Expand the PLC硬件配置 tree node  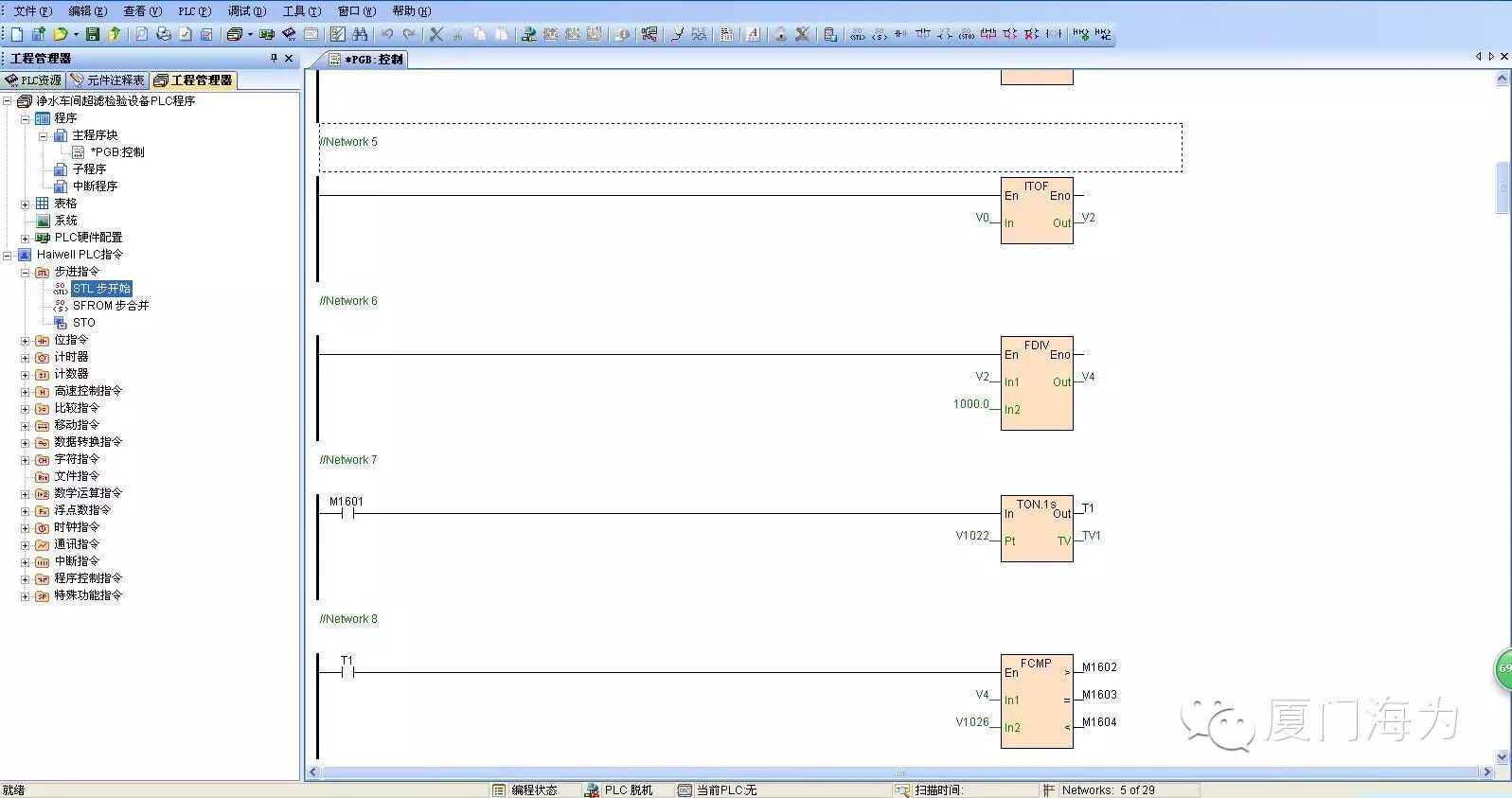point(26,239)
